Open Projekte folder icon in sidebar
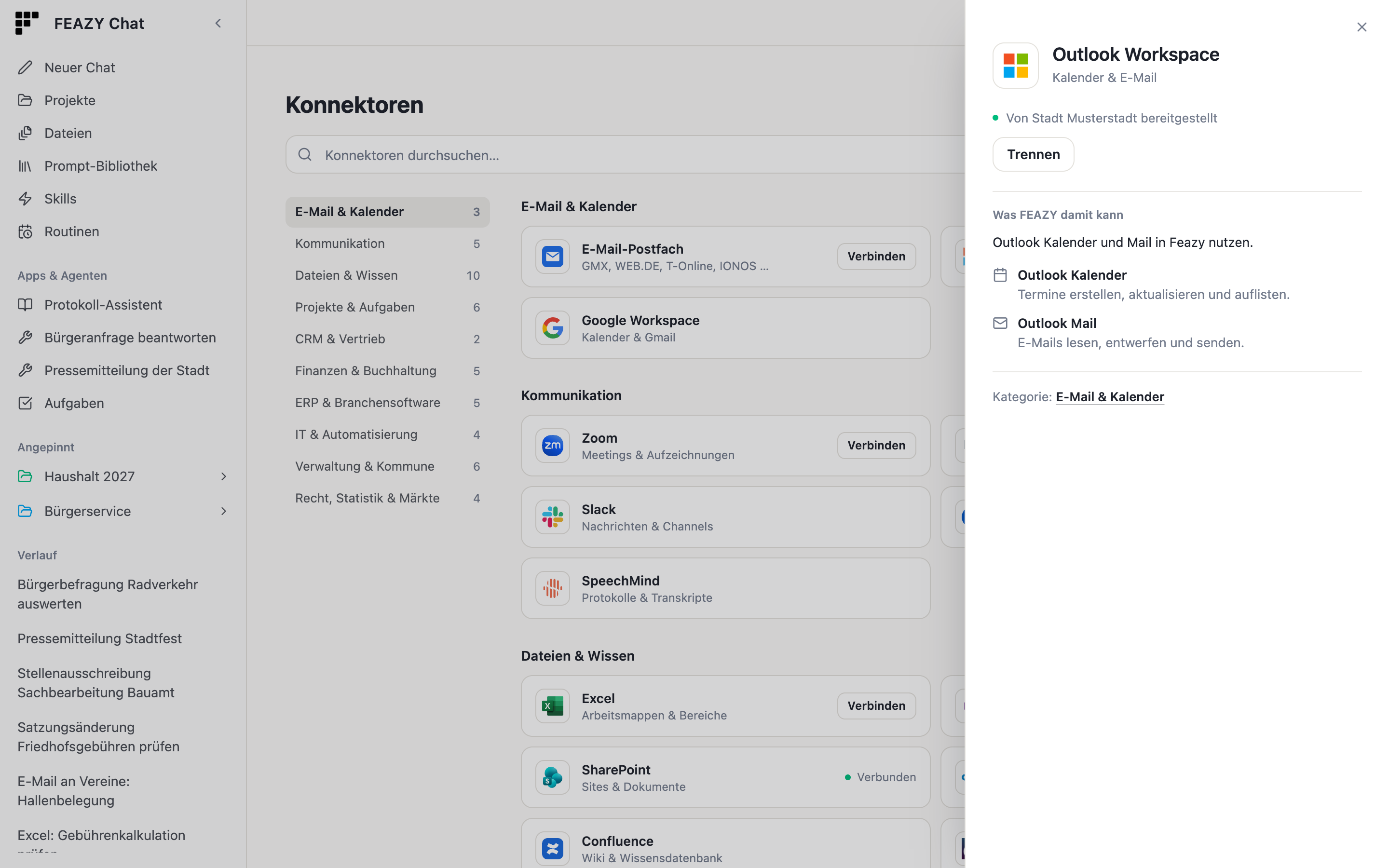 click(x=25, y=100)
